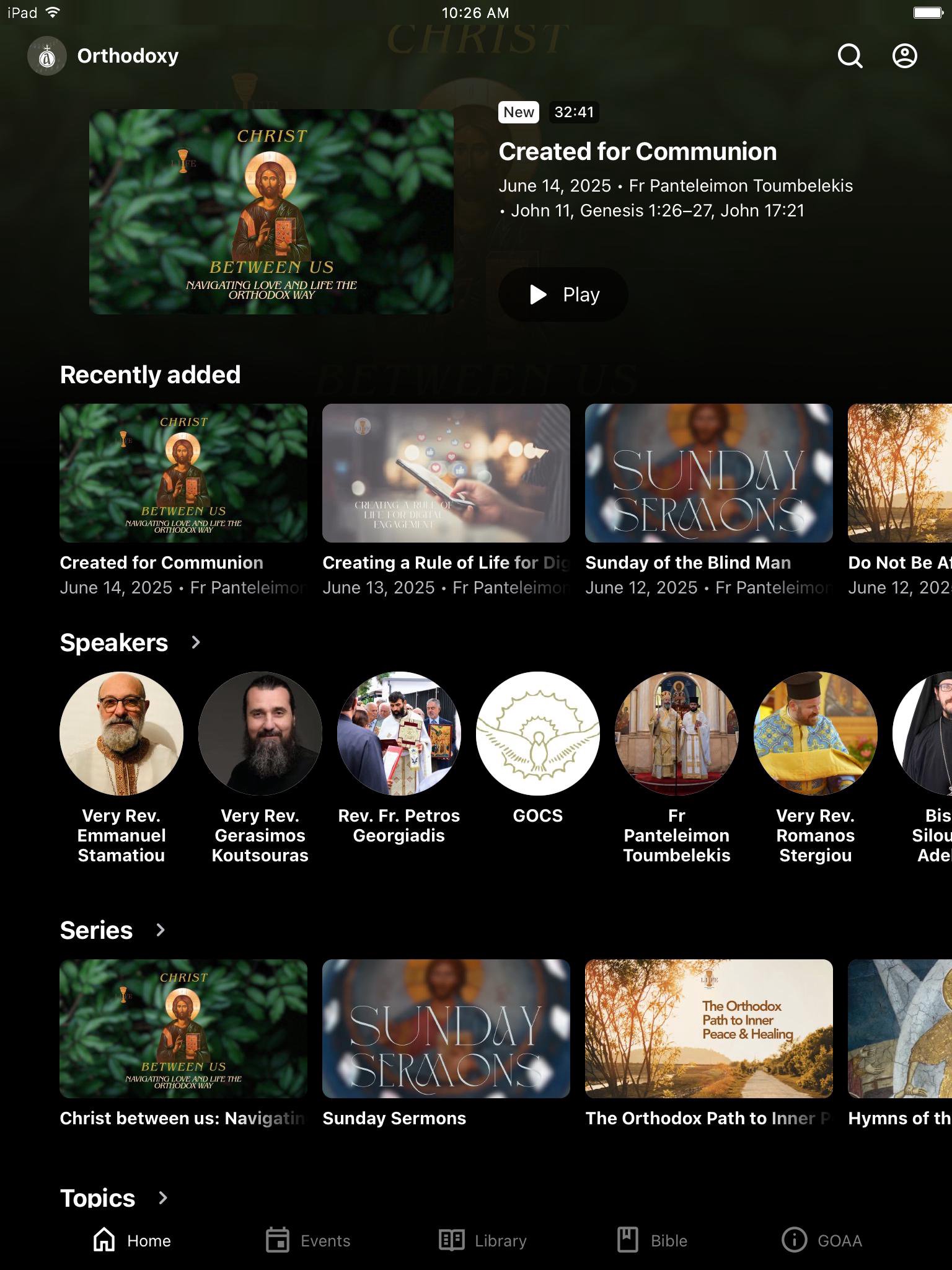Switch to the Events tab label
The height and width of the screenshot is (1270, 952).
[x=325, y=1241]
